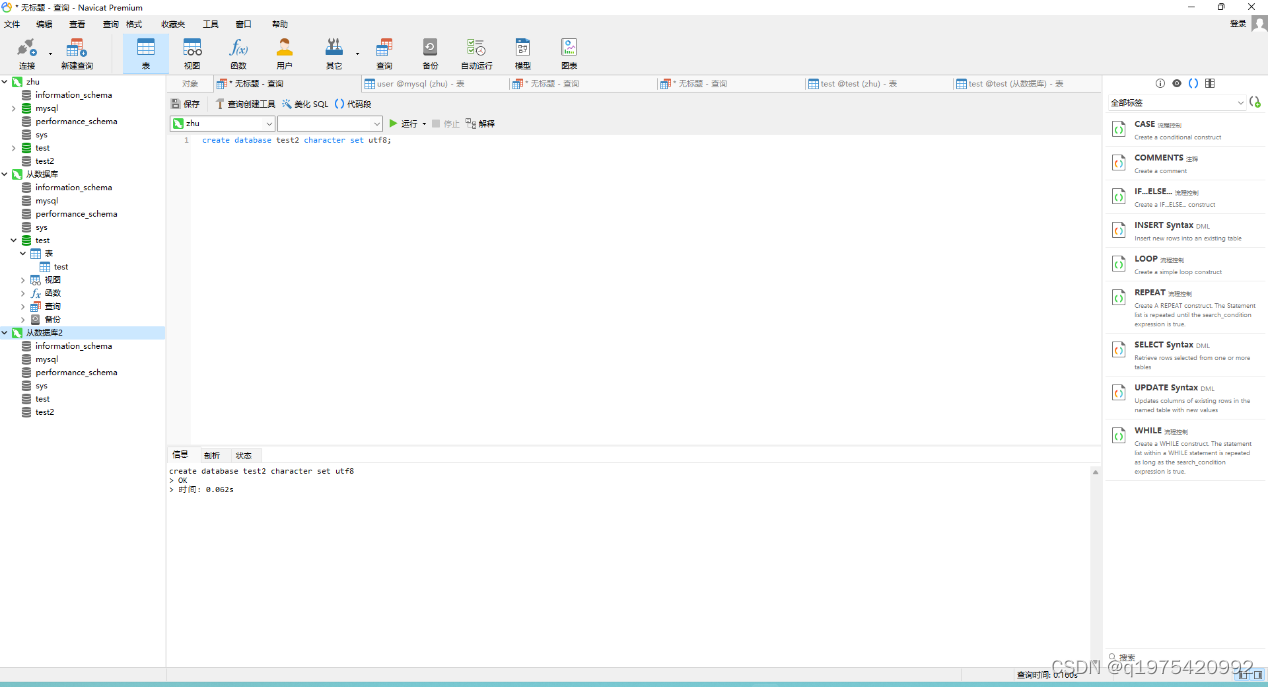1268x687 pixels.
Task: Open the 文件 menu
Action: pyautogui.click(x=12, y=24)
